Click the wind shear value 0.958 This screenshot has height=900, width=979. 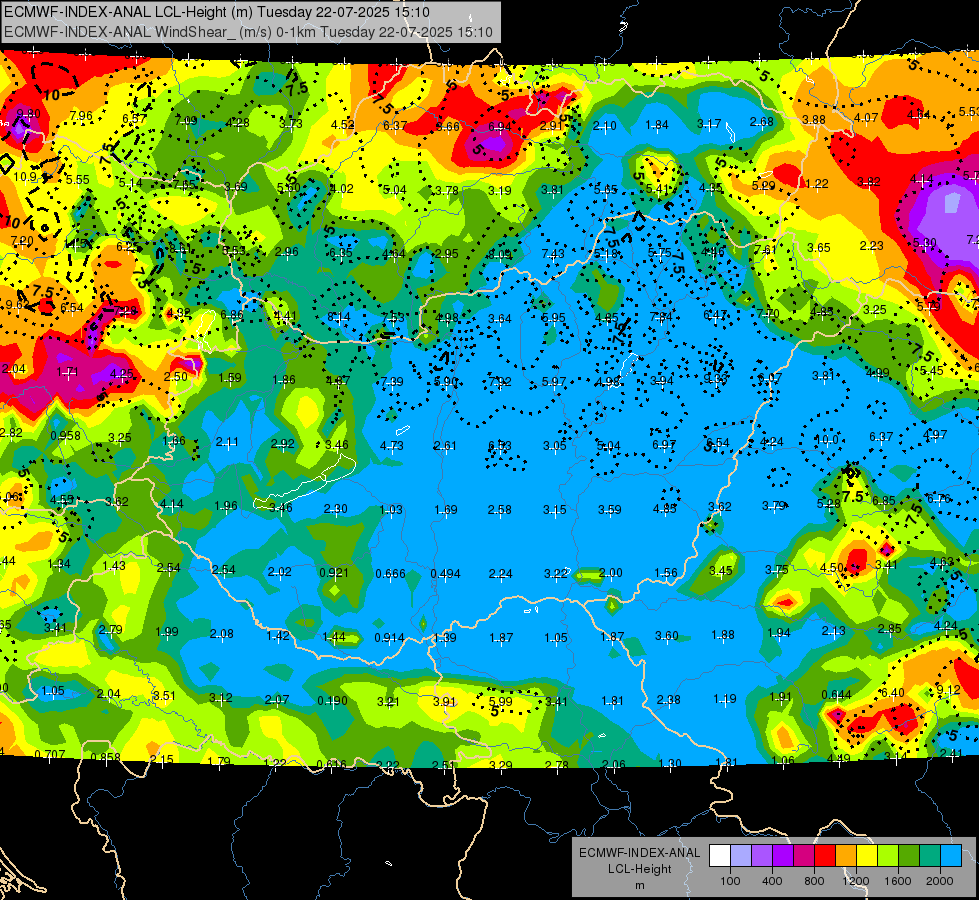click(x=65, y=435)
